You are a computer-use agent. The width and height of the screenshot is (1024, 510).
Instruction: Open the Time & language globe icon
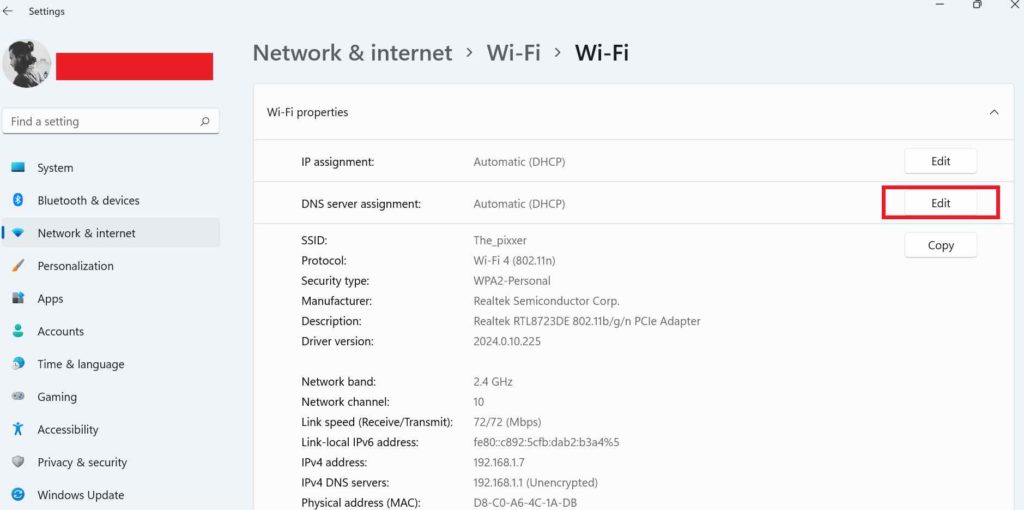pyautogui.click(x=18, y=364)
